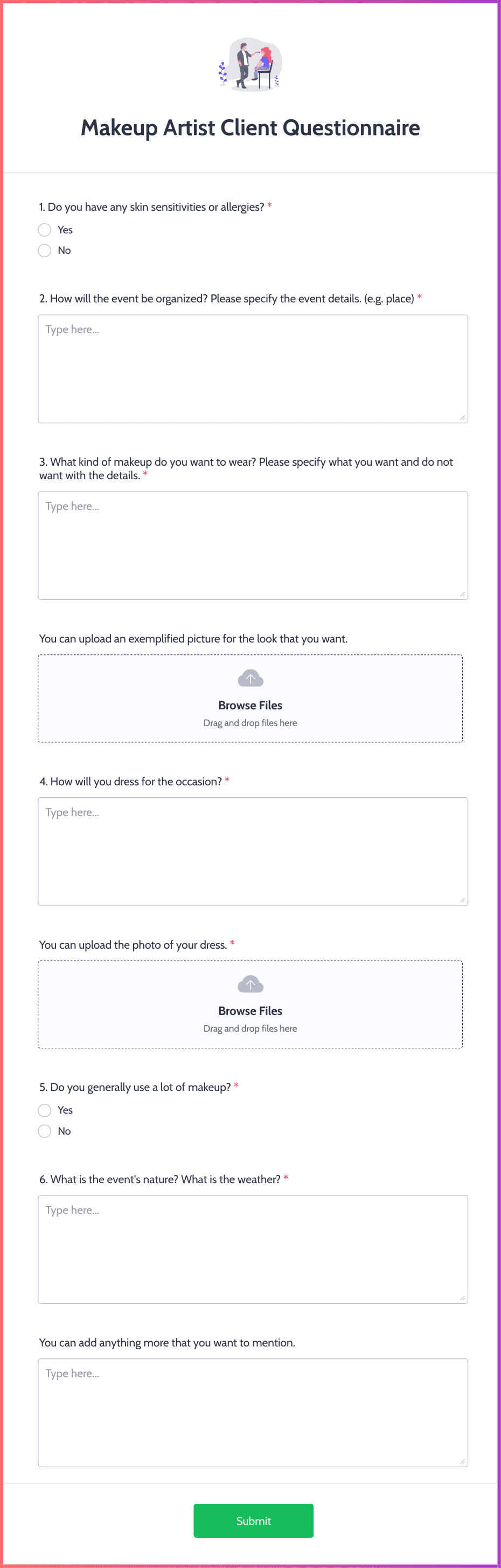Click Browse Files for the exemplified look picture

pyautogui.click(x=250, y=706)
